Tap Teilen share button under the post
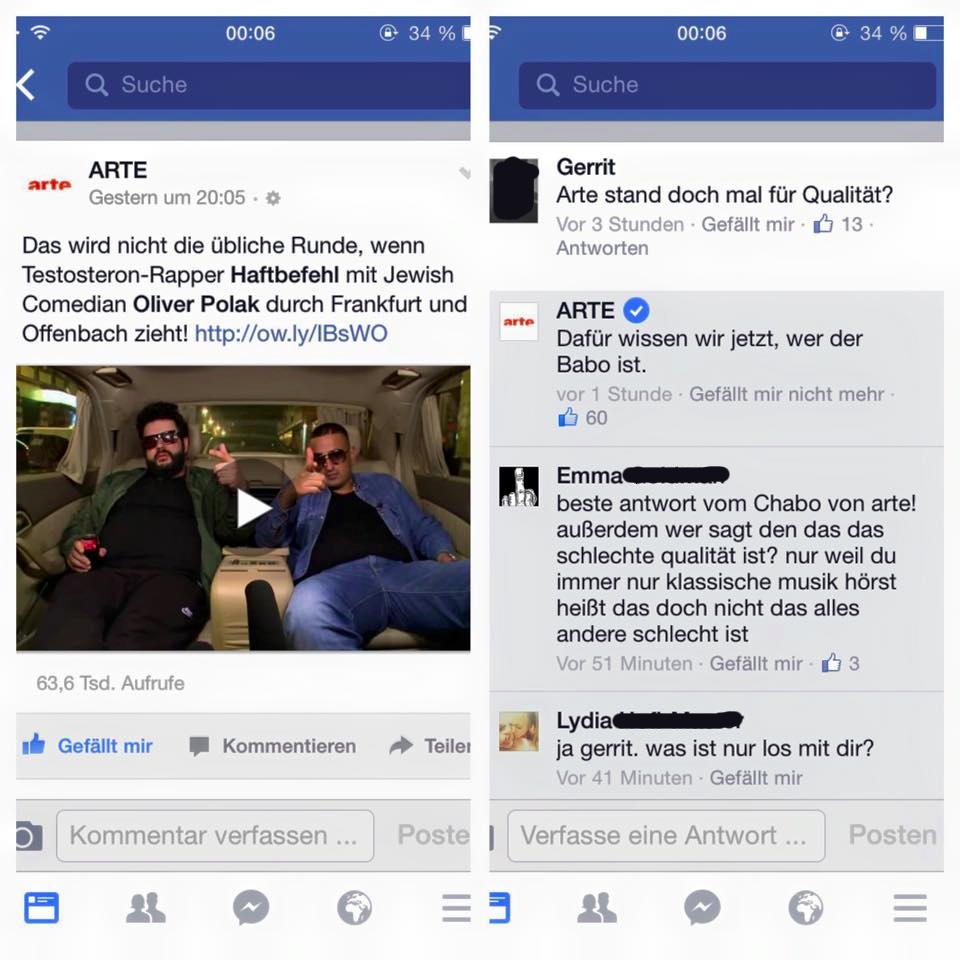The image size is (960, 960). tap(430, 746)
